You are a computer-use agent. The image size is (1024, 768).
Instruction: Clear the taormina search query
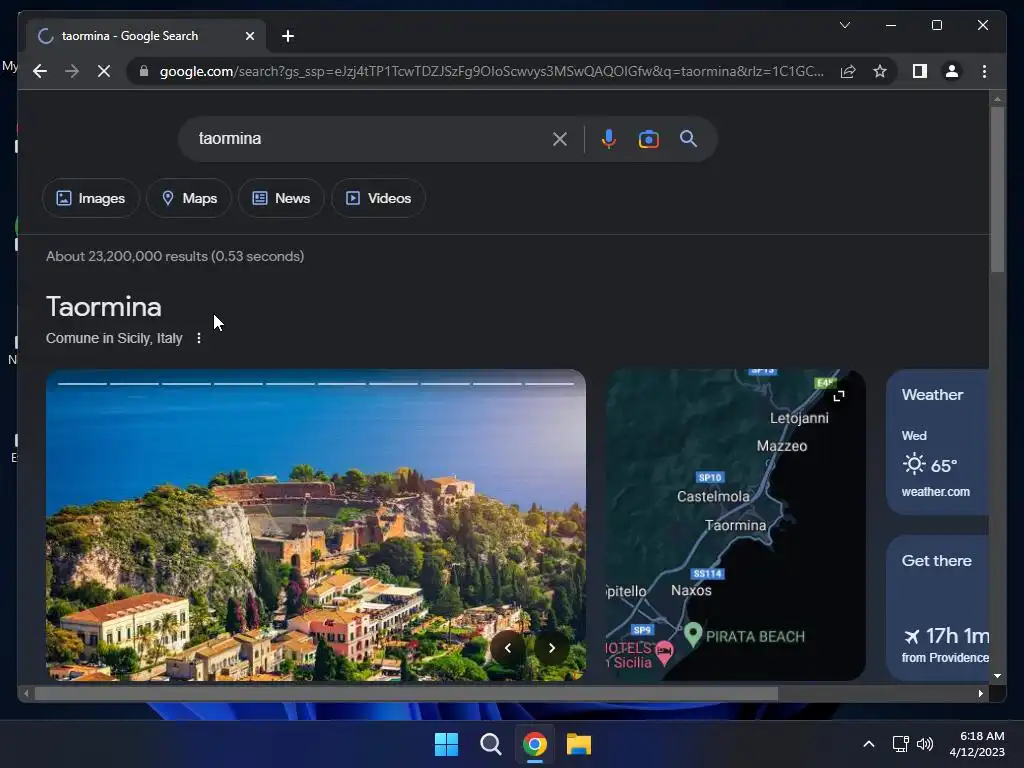point(560,139)
